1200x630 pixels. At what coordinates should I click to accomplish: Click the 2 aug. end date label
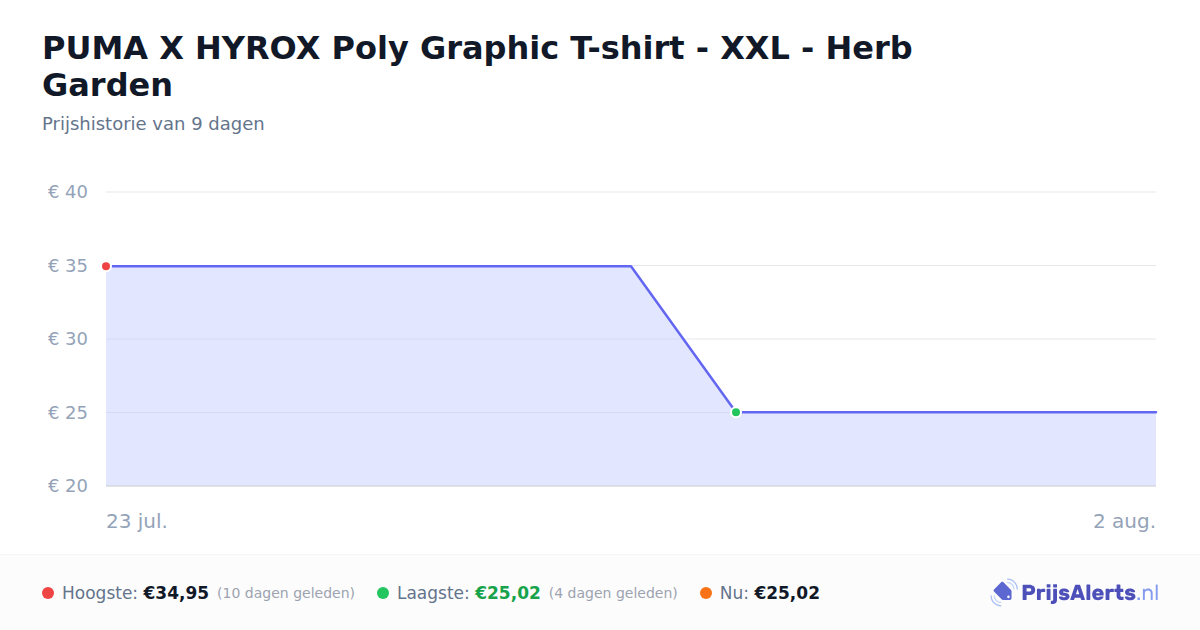[1124, 522]
